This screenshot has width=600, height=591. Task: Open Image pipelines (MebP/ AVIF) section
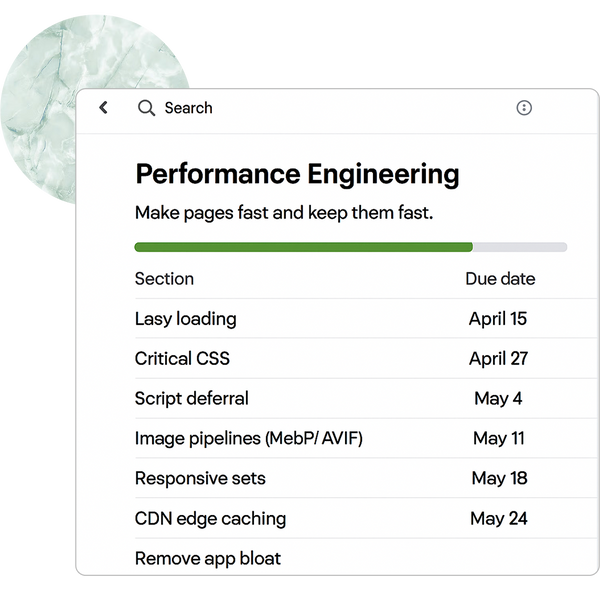[248, 438]
